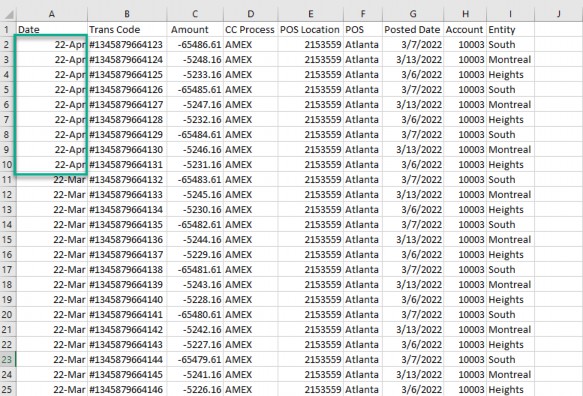Click the 22-Apr date in row 10
This screenshot has height=396, width=583.
coord(52,164)
